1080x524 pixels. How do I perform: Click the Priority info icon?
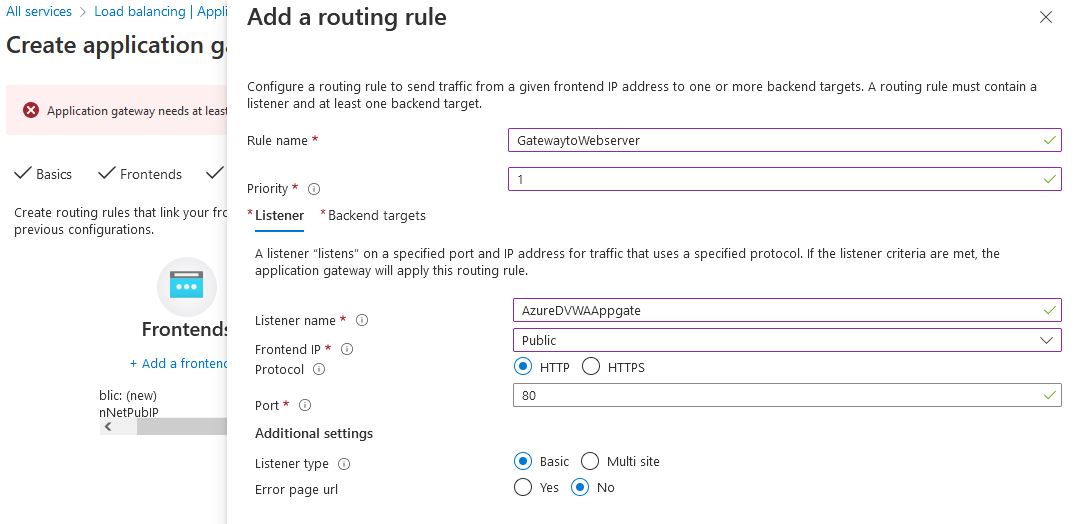tap(314, 189)
